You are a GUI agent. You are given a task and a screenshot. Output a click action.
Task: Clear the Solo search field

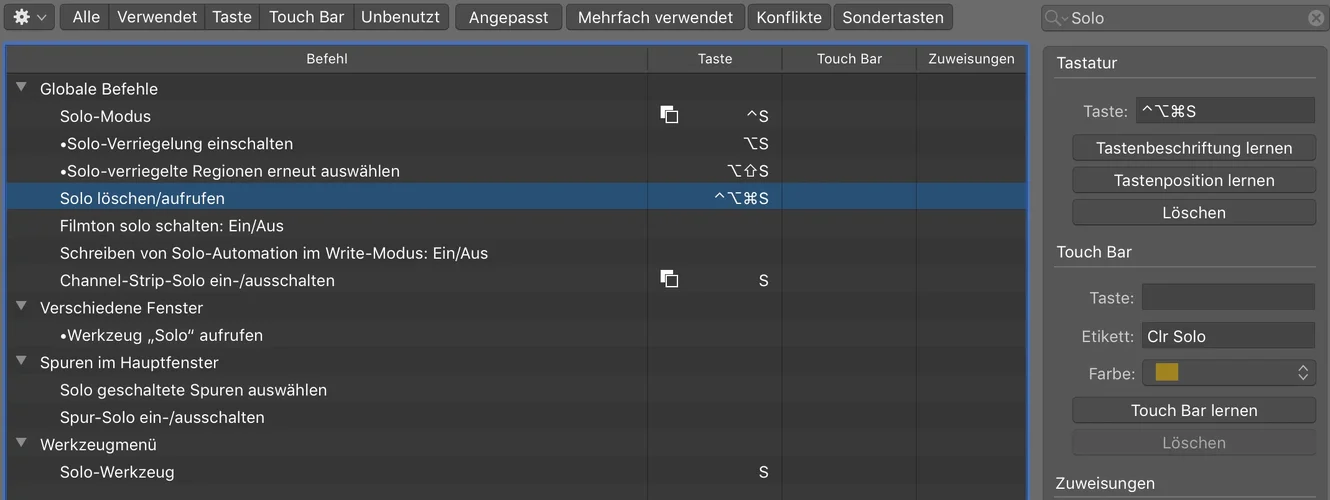pyautogui.click(x=1316, y=18)
